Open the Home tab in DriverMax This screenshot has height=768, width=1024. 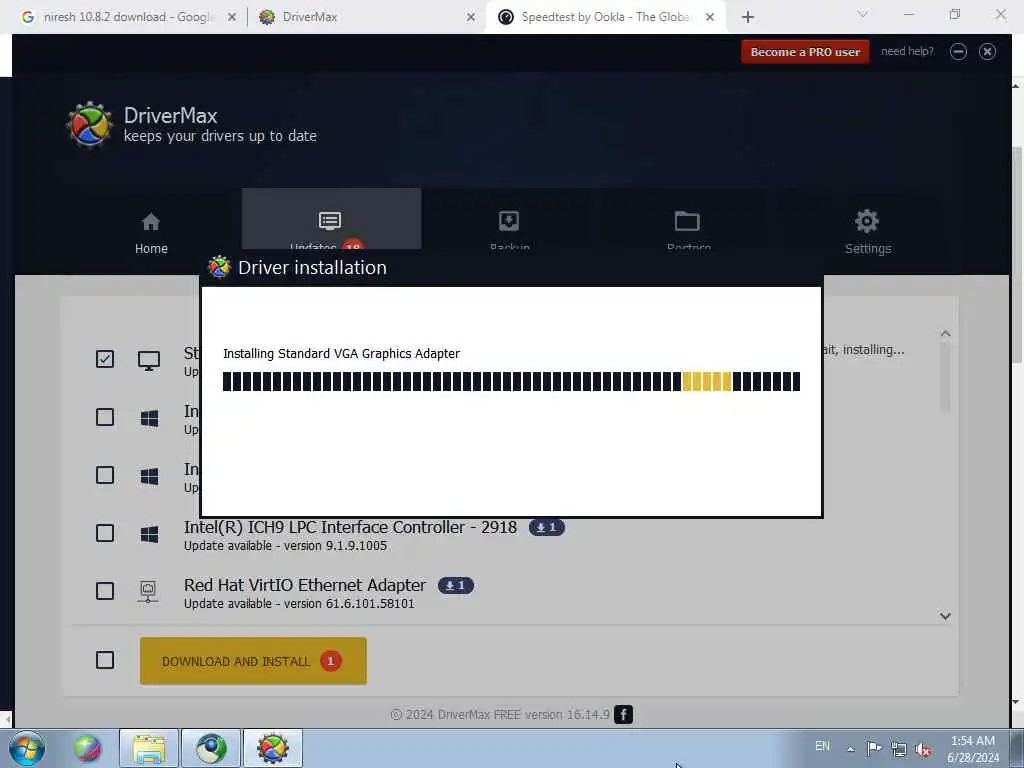click(x=151, y=232)
